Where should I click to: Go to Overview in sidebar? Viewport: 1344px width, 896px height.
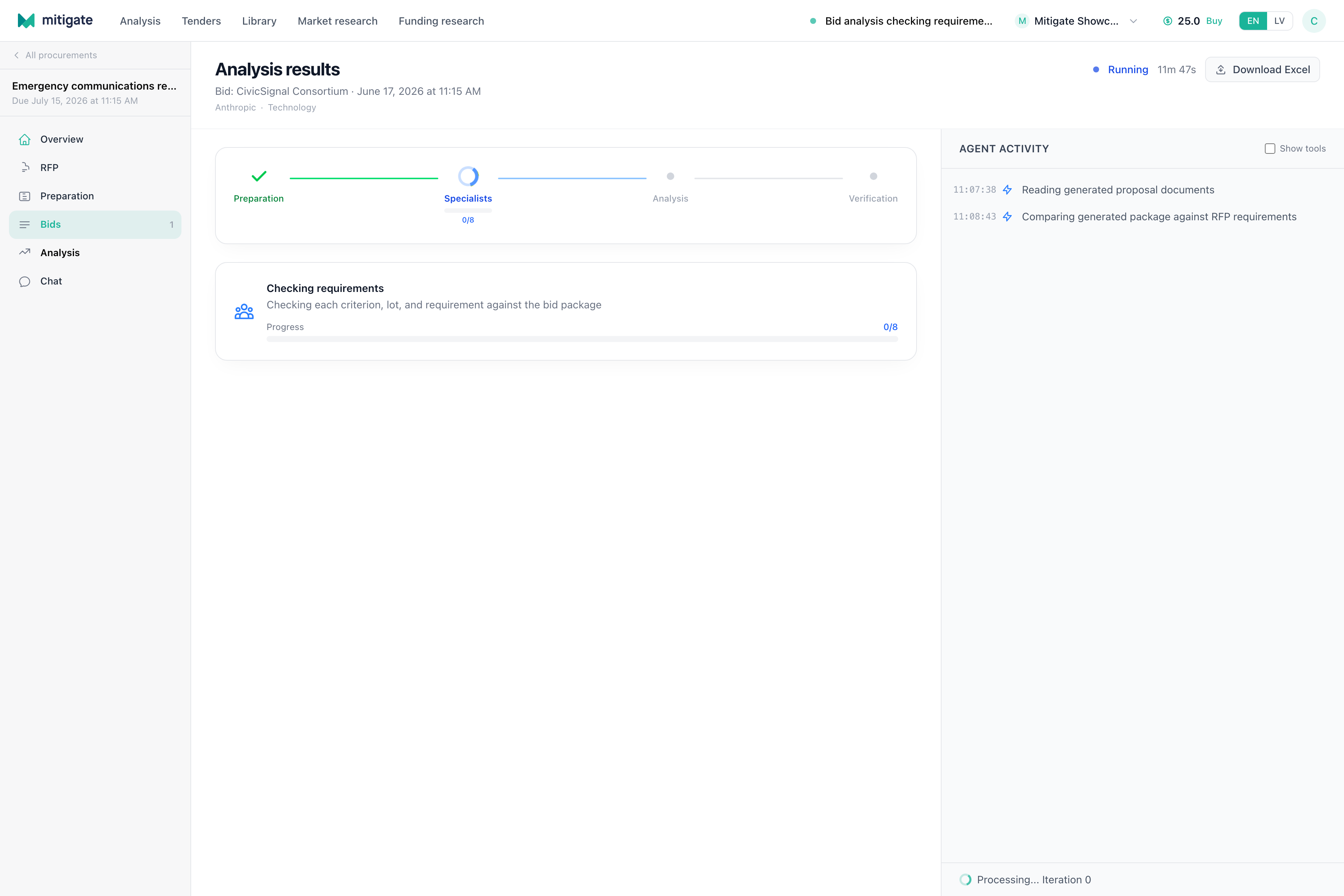point(95,139)
